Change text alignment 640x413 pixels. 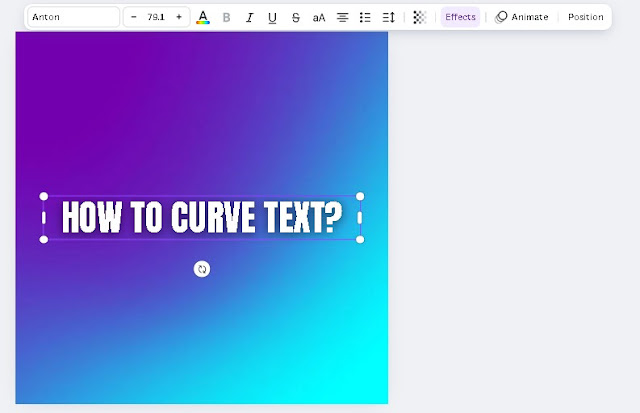(x=342, y=17)
